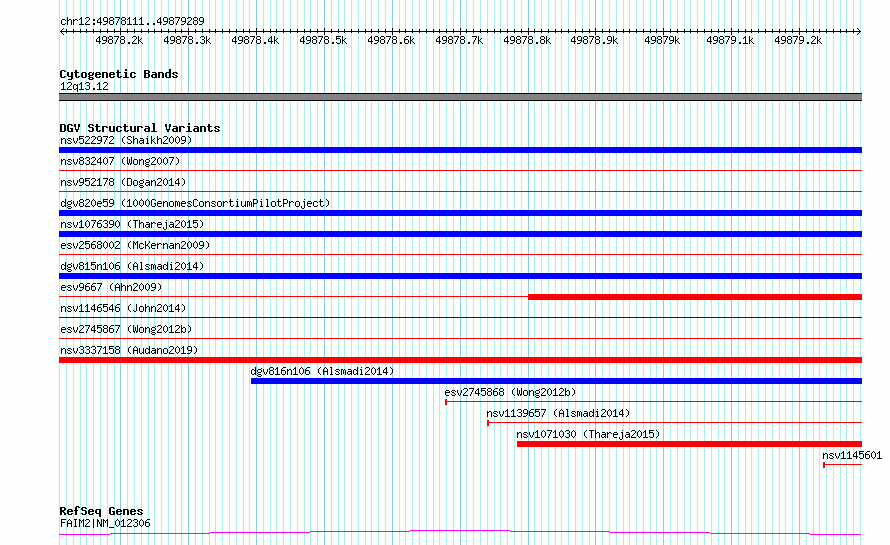Select the magenta FAIM2 gene track line

[460, 533]
